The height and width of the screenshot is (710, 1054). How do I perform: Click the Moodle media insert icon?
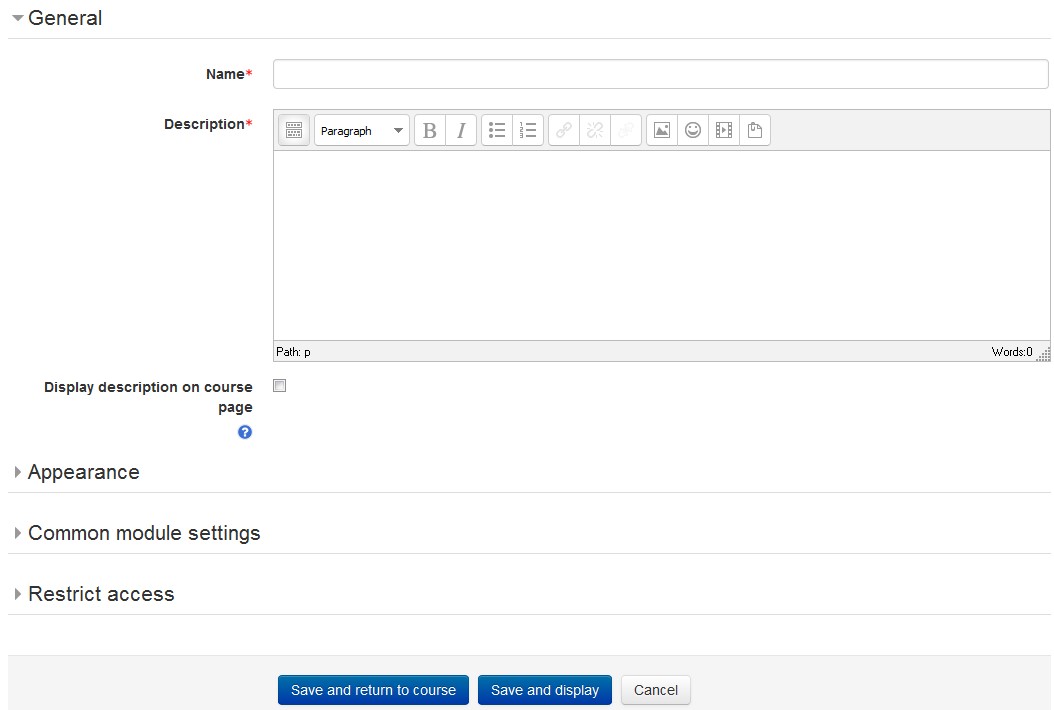724,130
